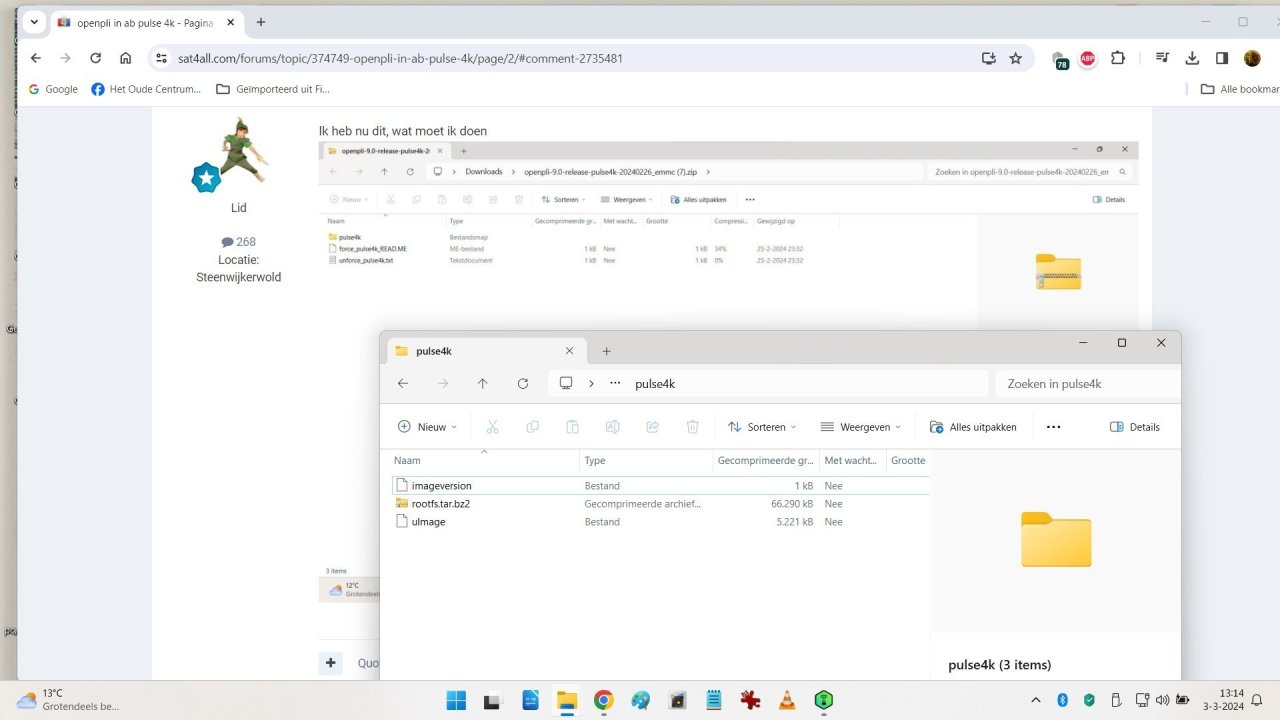Open the Weergeven view options dropdown
Screen dimensions: 1280x720
[860, 427]
